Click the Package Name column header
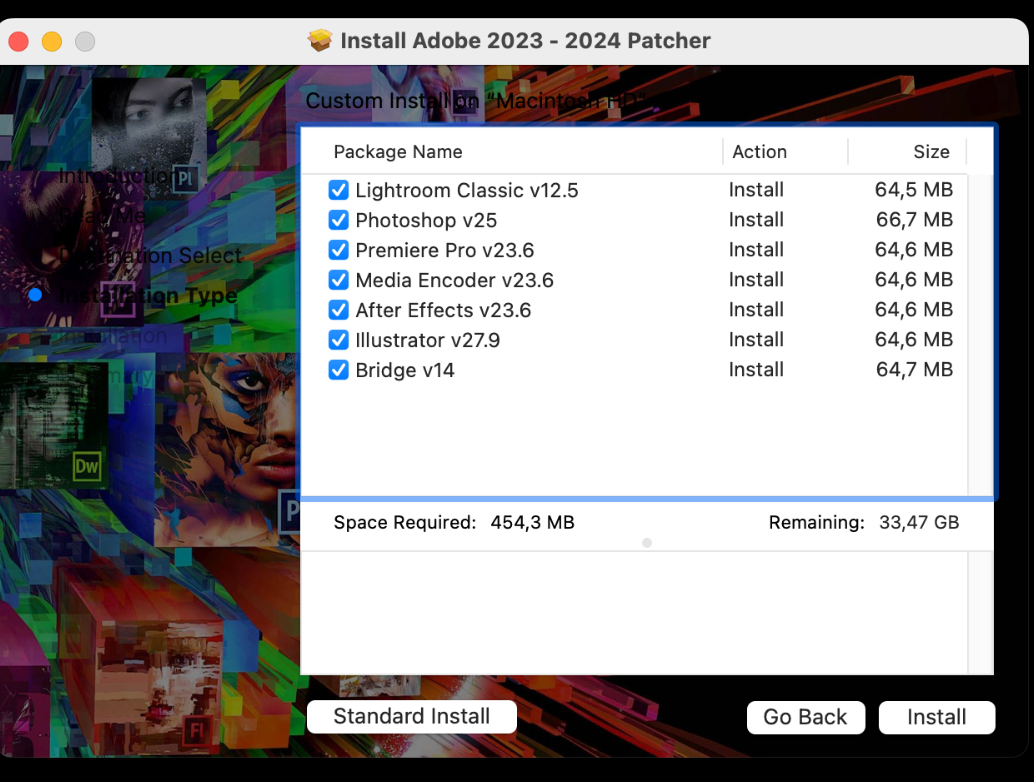1034x782 pixels. pos(398,152)
